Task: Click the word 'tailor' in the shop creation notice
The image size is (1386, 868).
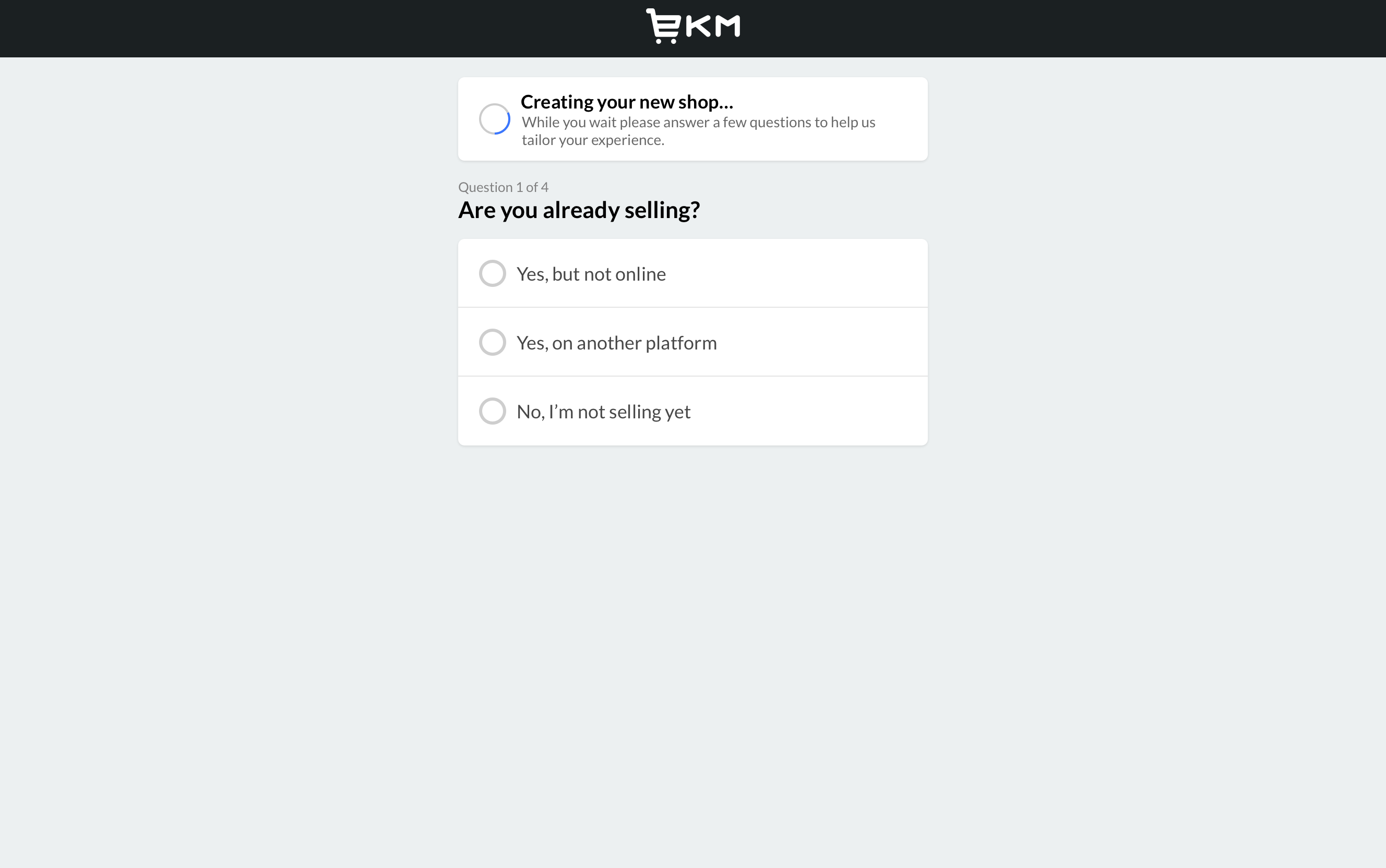Action: pyautogui.click(x=538, y=140)
